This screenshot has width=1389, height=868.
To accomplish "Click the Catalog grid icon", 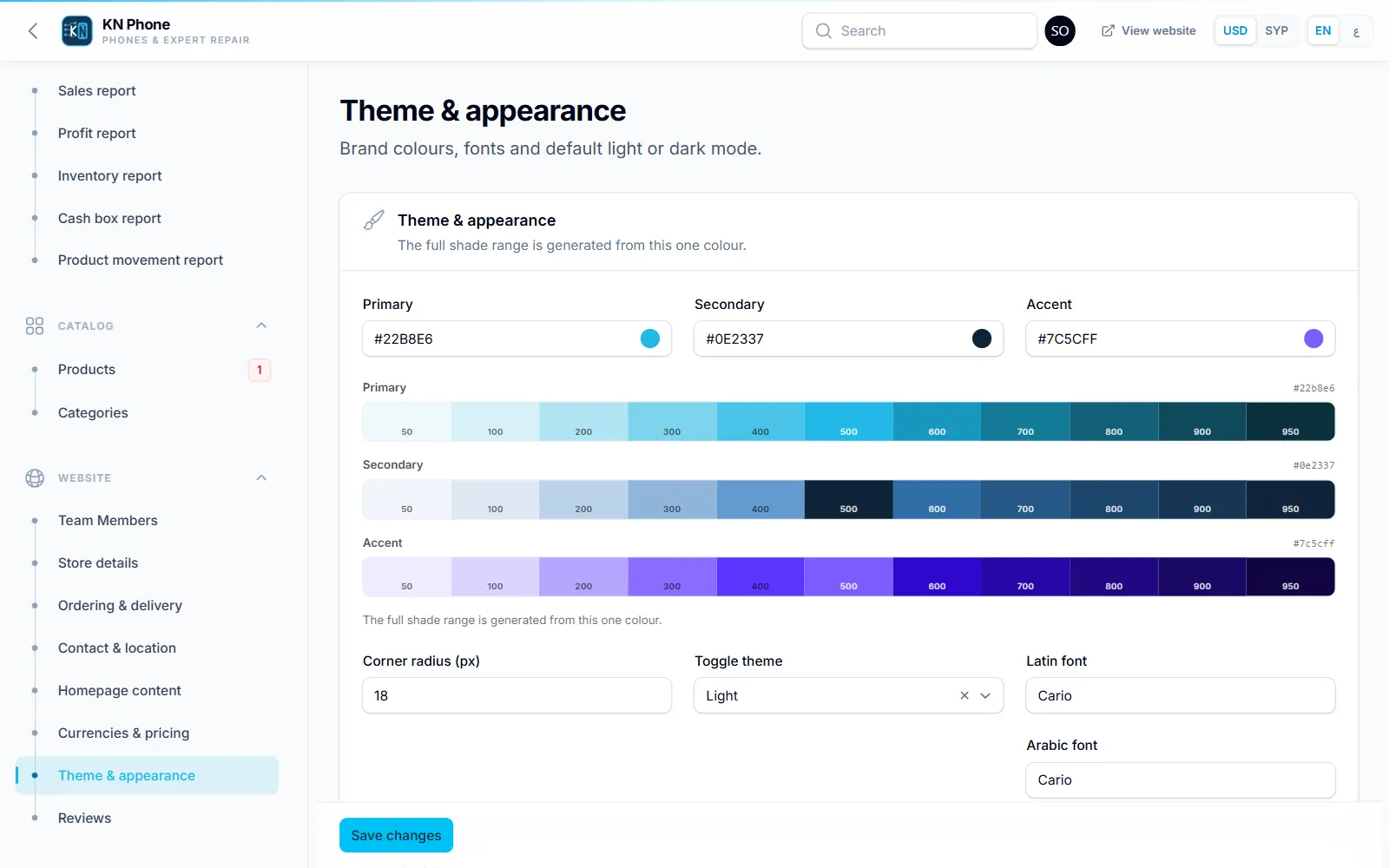I will click(x=35, y=325).
